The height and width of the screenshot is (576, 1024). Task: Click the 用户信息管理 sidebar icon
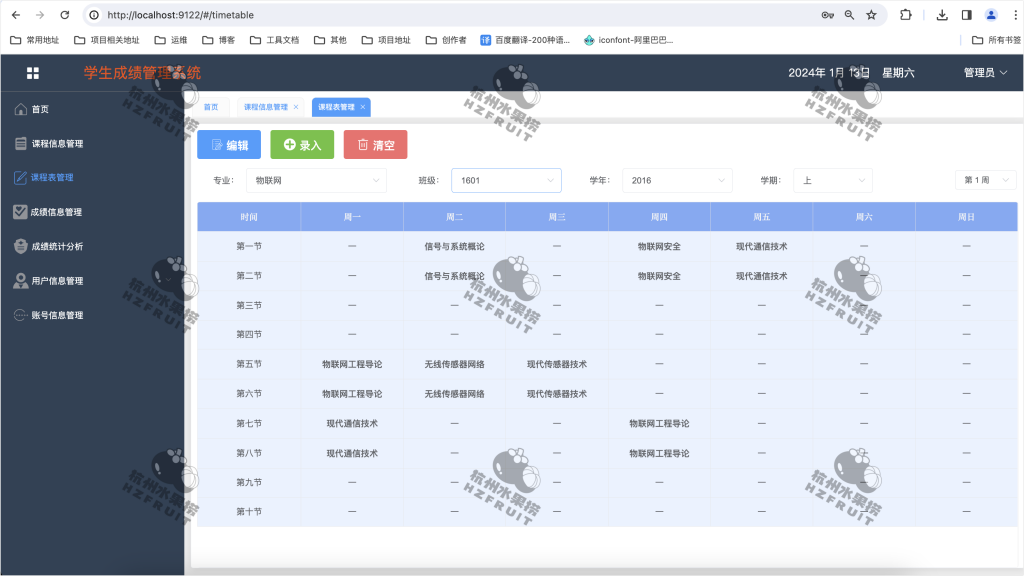coord(22,280)
